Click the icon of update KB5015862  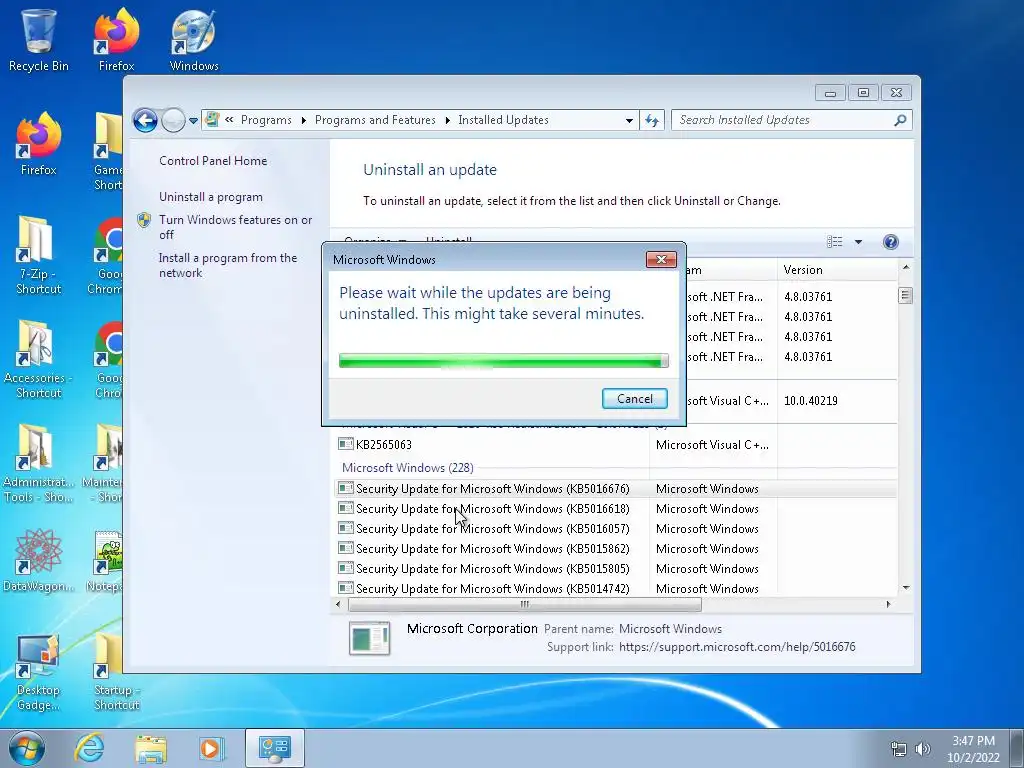click(345, 548)
